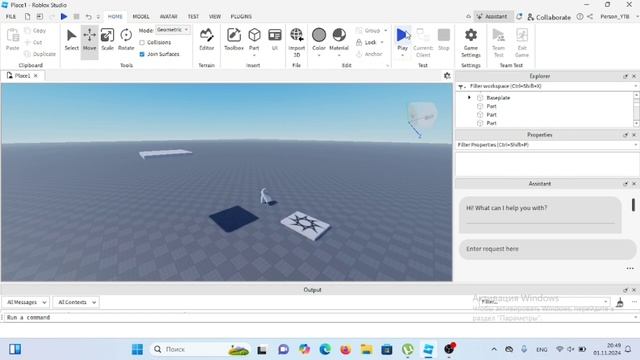Select Baseplate in Explorer
Viewport: 640px width, 360px height.
[x=498, y=98]
